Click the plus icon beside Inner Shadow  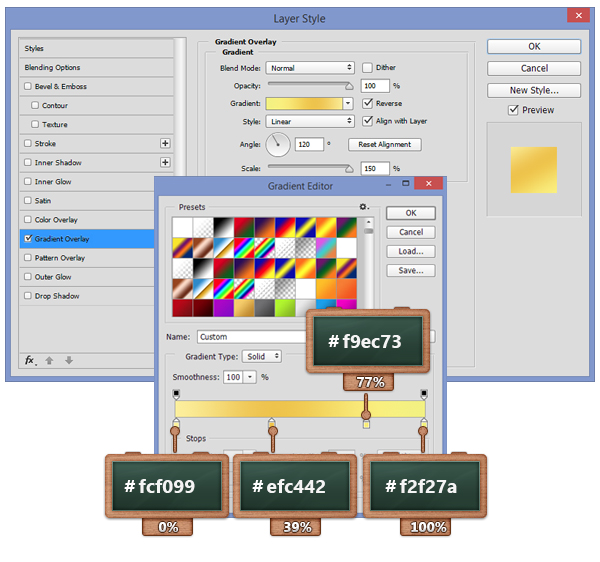pos(165,163)
